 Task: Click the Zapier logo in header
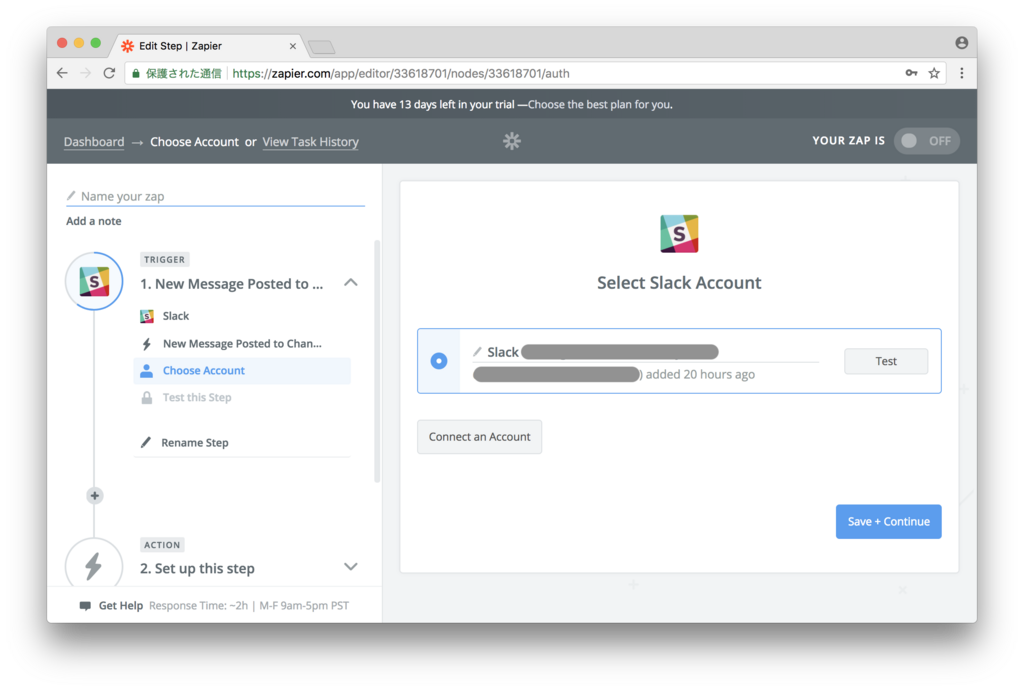(x=511, y=141)
